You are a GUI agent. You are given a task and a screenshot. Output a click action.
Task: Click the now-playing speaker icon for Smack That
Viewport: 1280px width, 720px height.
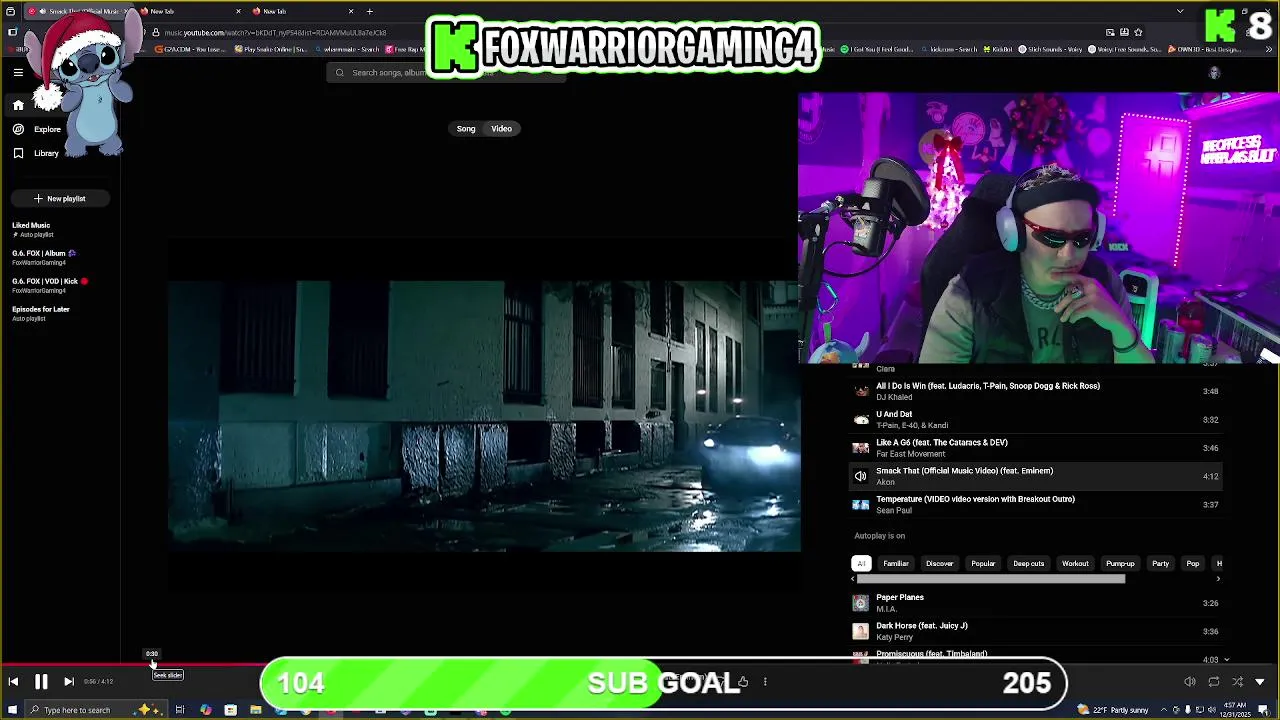pos(860,476)
